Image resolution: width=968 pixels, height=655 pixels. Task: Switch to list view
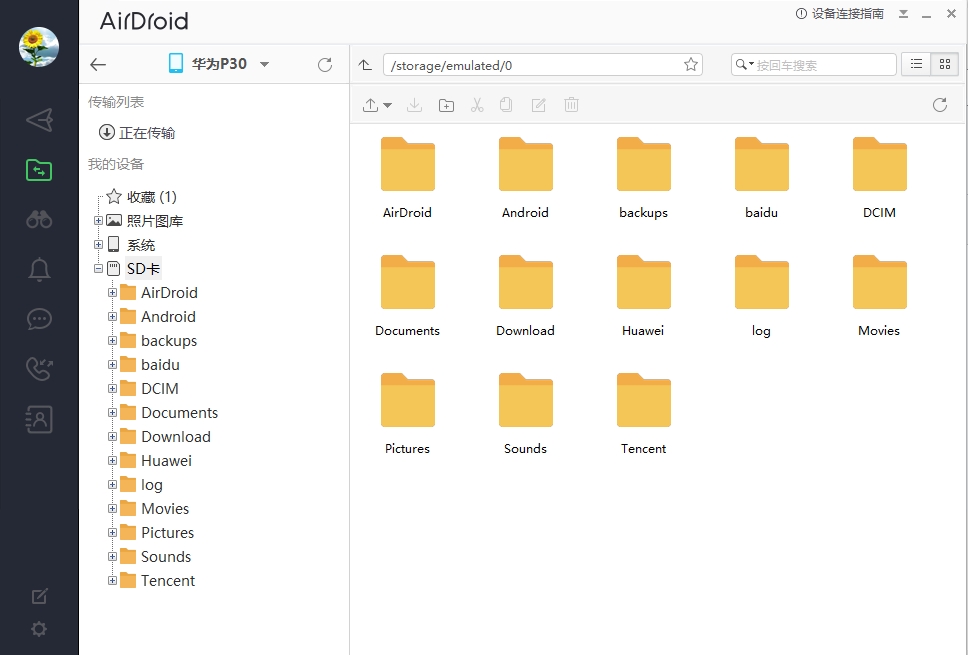[x=916, y=64]
